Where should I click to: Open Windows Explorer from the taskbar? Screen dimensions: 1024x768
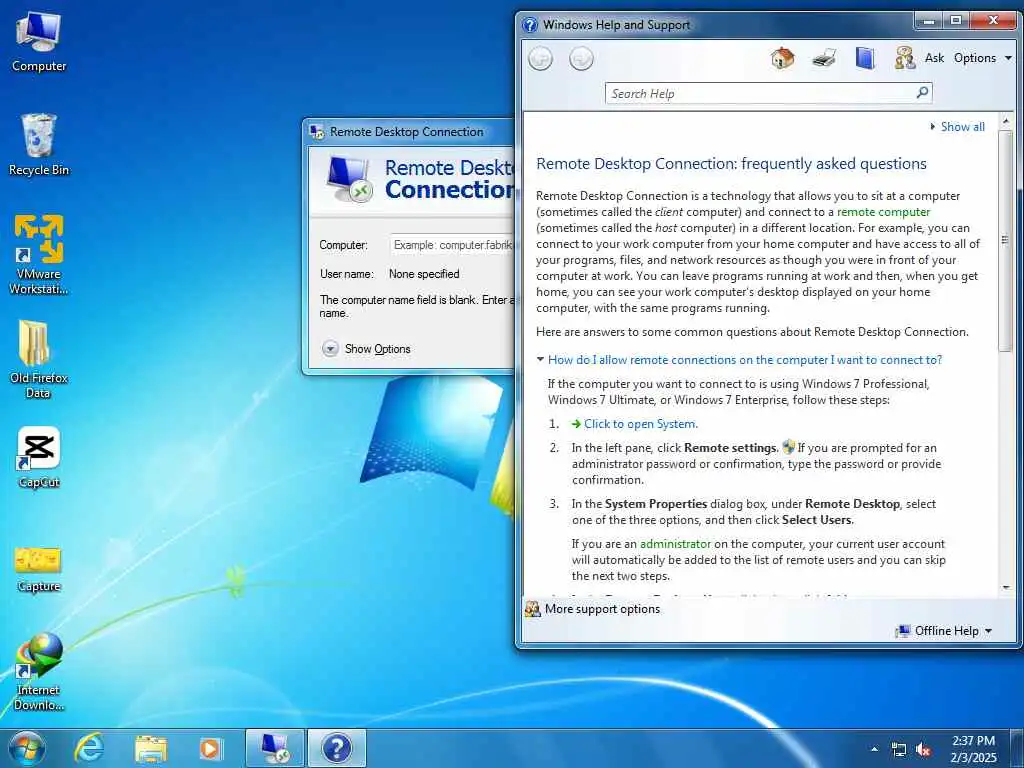pyautogui.click(x=150, y=749)
